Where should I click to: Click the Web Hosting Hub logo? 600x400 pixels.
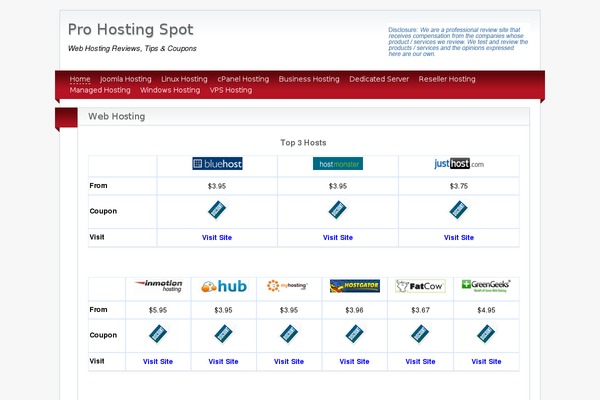point(223,286)
